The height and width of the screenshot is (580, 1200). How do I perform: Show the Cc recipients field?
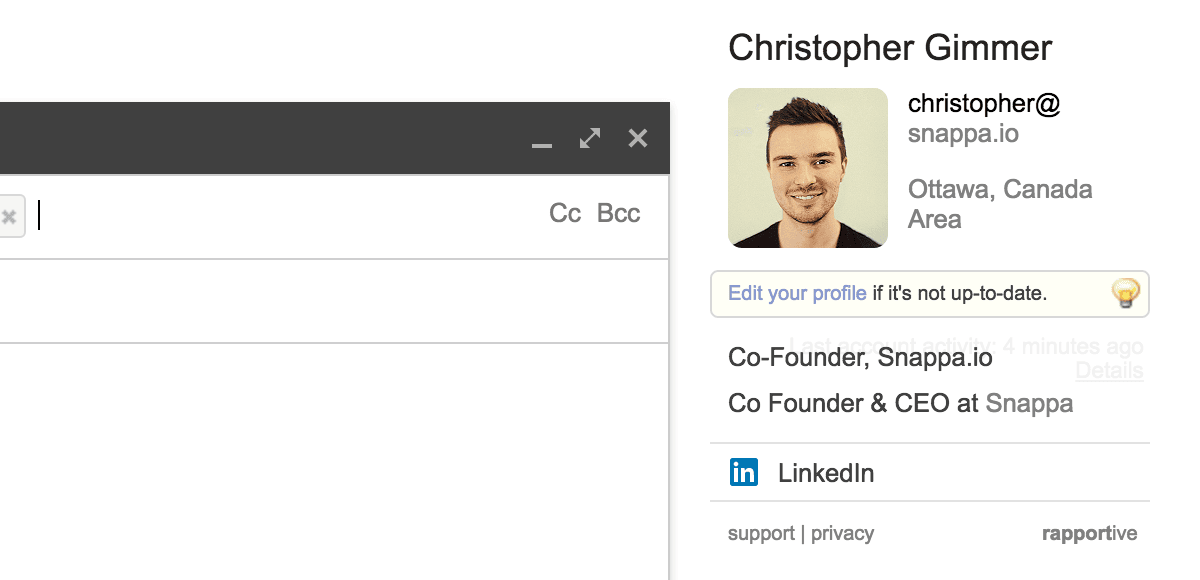(565, 213)
